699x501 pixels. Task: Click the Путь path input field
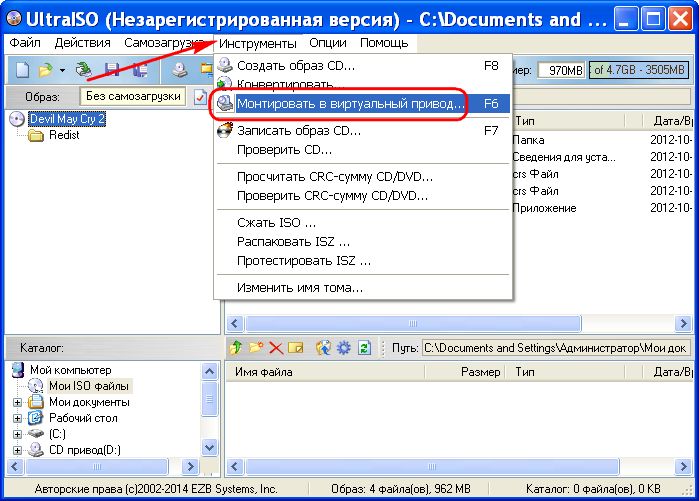(x=554, y=348)
